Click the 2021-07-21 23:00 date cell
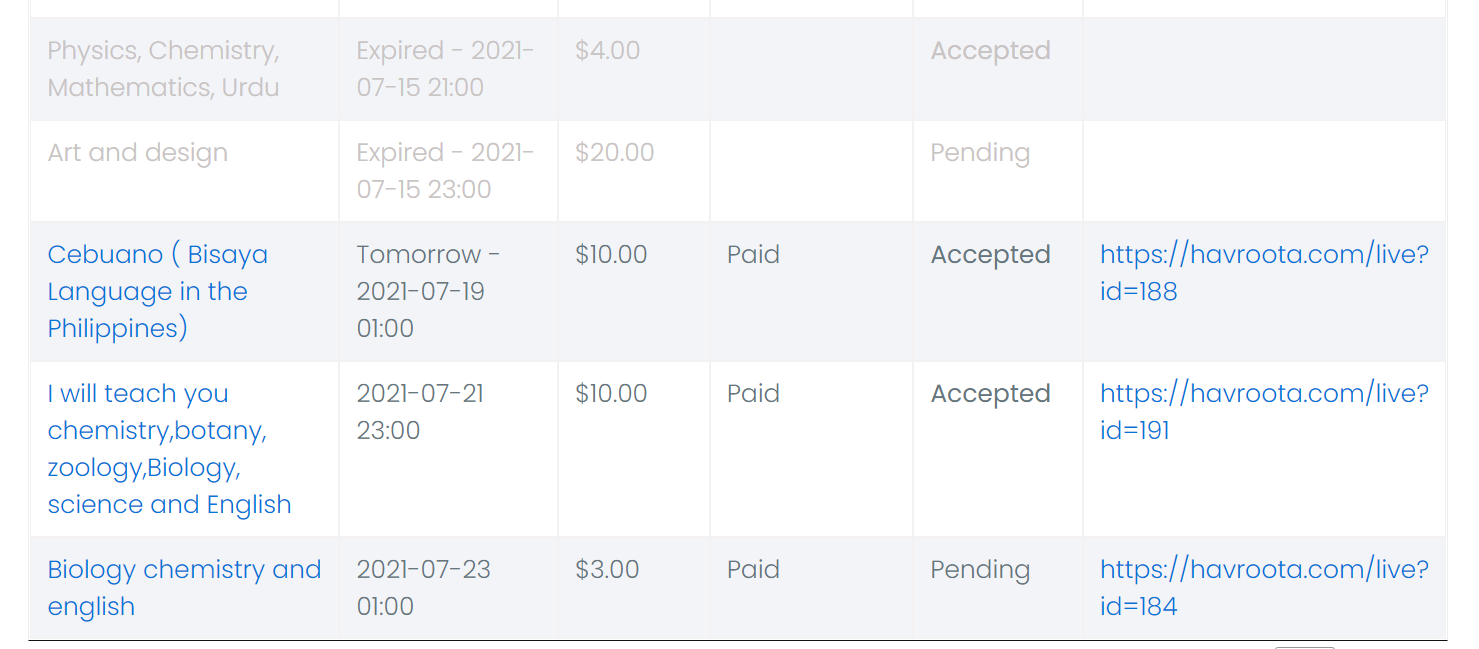1479x649 pixels. point(420,412)
